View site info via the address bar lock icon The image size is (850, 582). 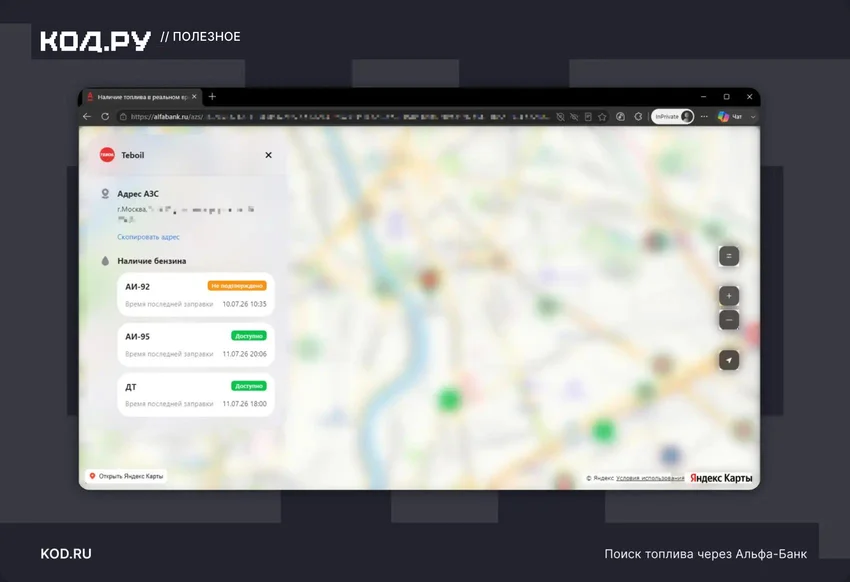123,117
